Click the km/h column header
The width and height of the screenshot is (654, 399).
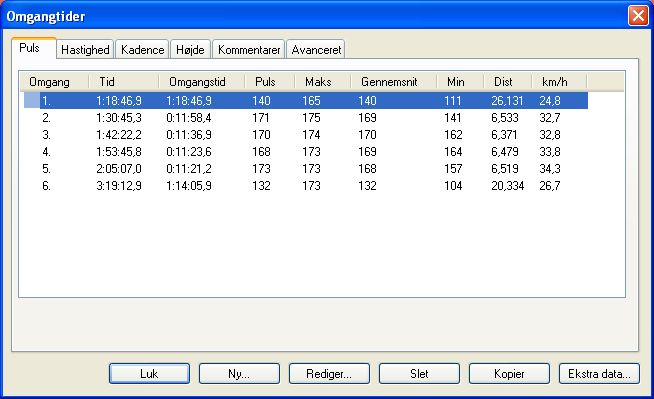coord(559,82)
